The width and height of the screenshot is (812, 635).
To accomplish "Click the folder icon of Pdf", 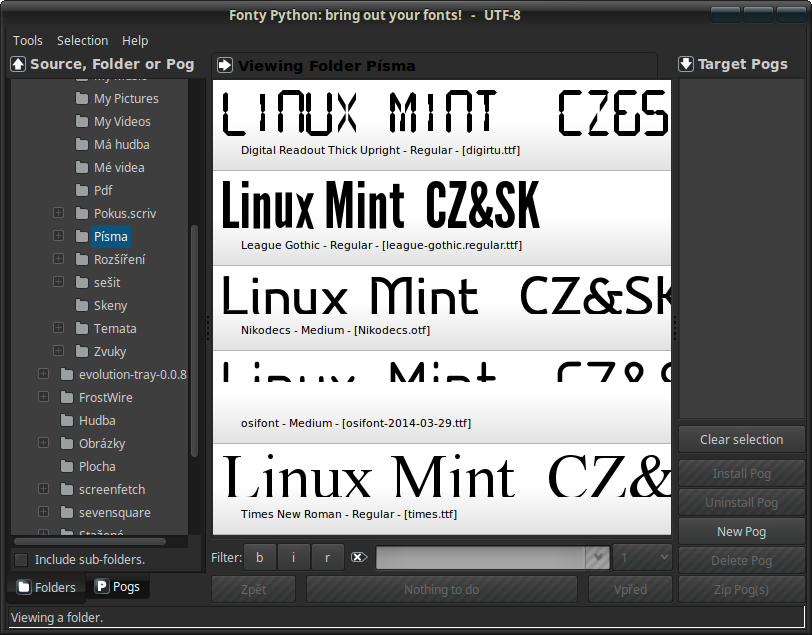I will 82,191.
